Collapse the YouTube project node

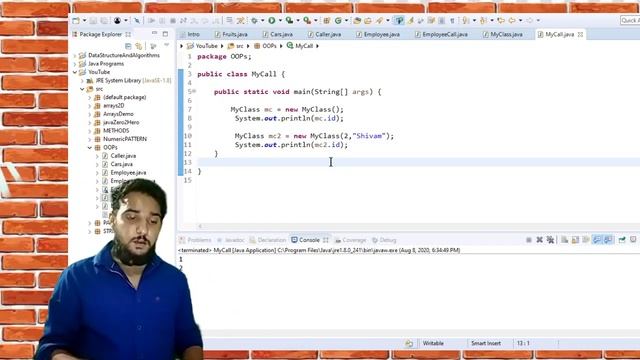click(x=75, y=72)
